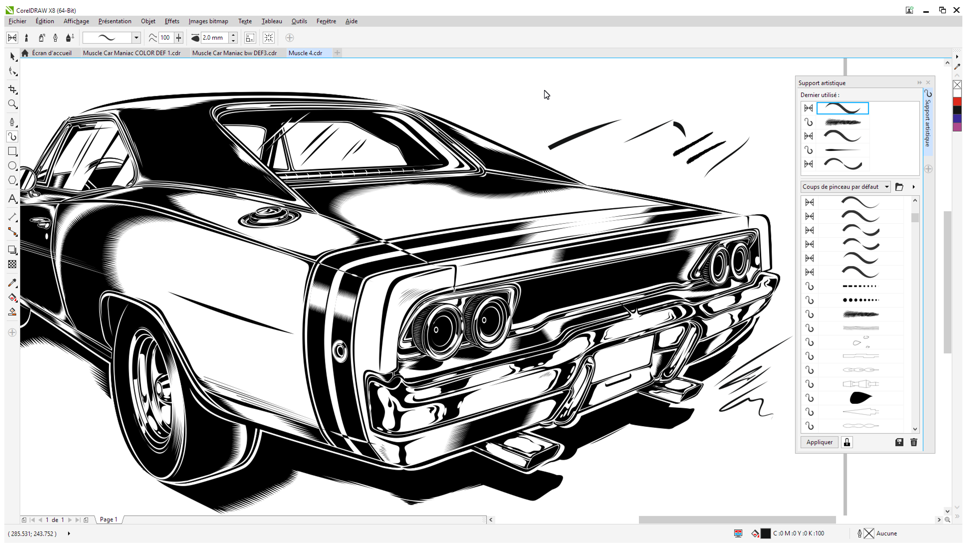The width and height of the screenshot is (966, 549).
Task: Select the Pick tool in toolbox
Action: pos(12,57)
